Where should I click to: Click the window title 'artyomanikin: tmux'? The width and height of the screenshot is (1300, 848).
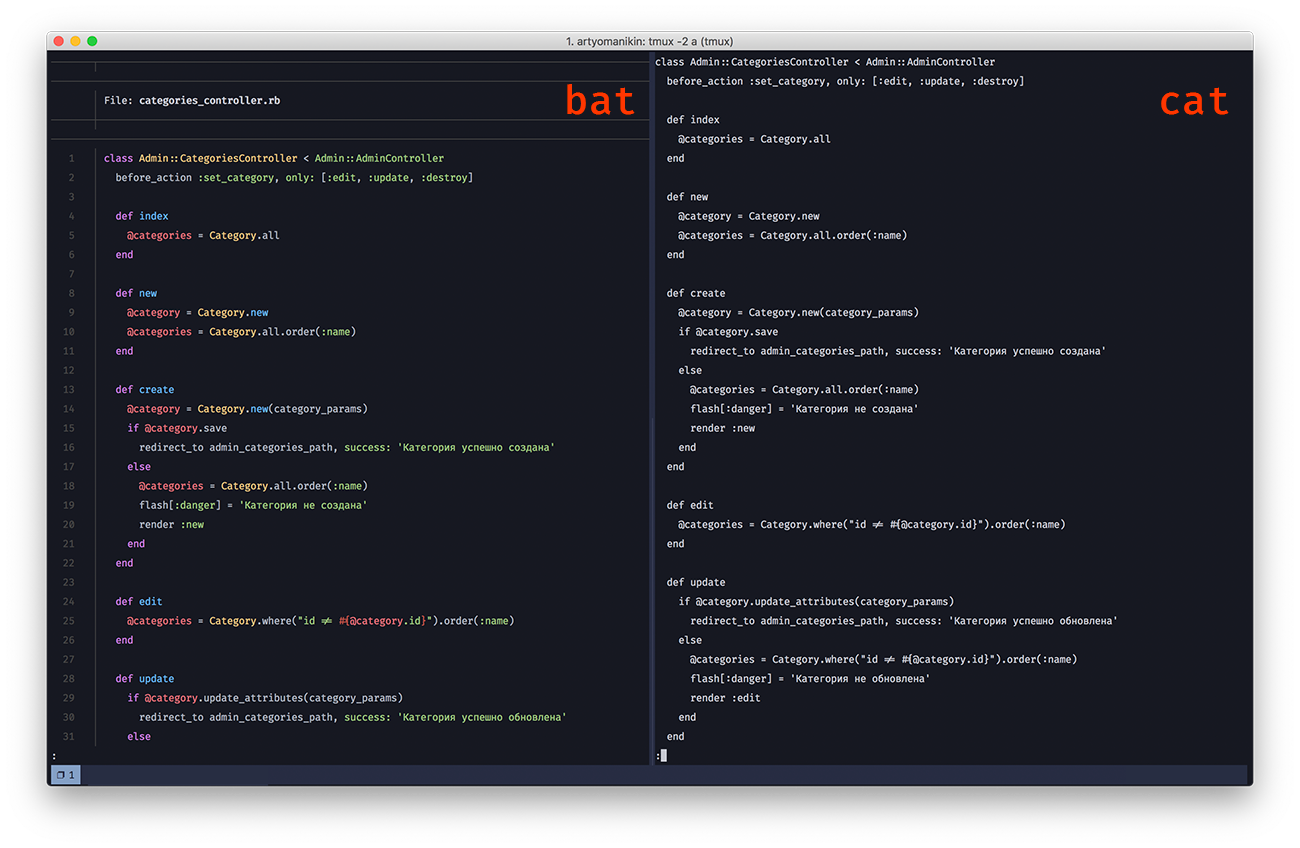[x=649, y=41]
